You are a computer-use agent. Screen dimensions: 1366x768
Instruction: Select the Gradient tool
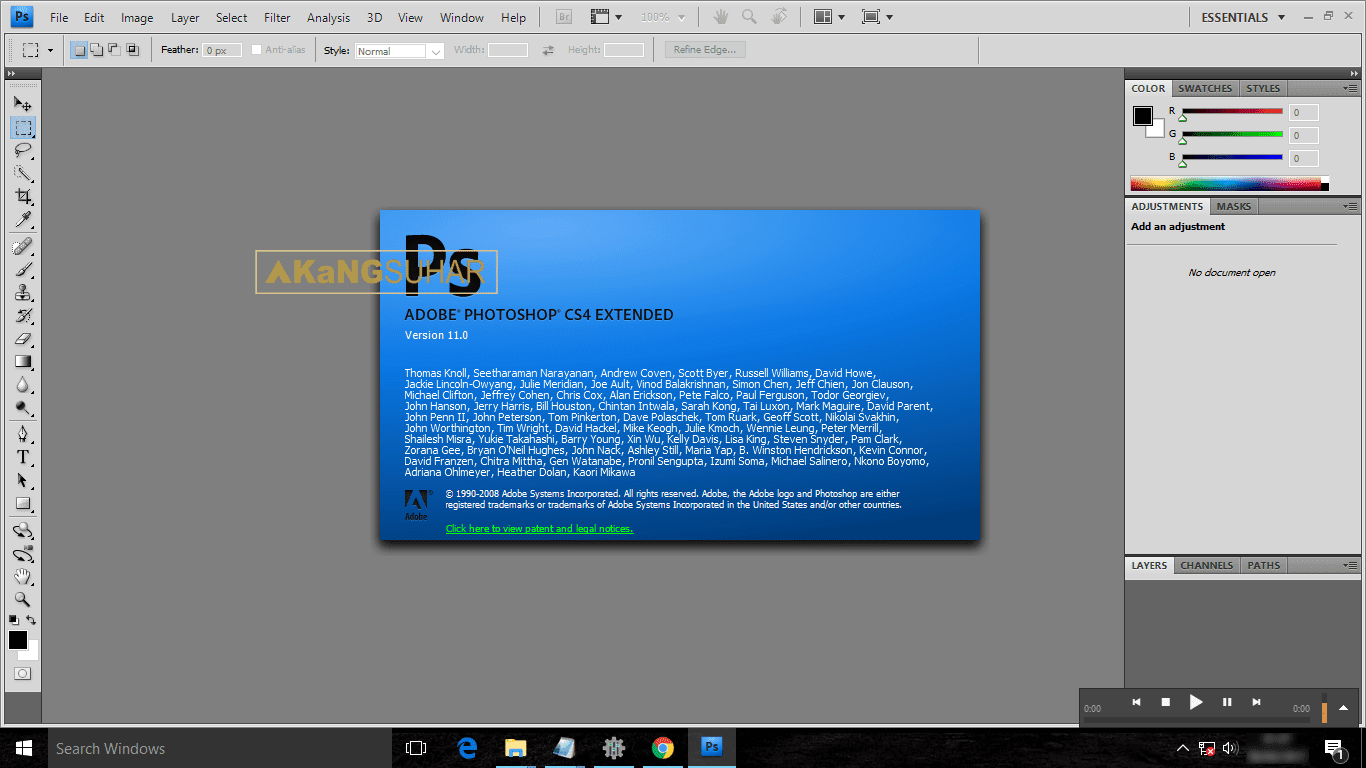pyautogui.click(x=22, y=362)
